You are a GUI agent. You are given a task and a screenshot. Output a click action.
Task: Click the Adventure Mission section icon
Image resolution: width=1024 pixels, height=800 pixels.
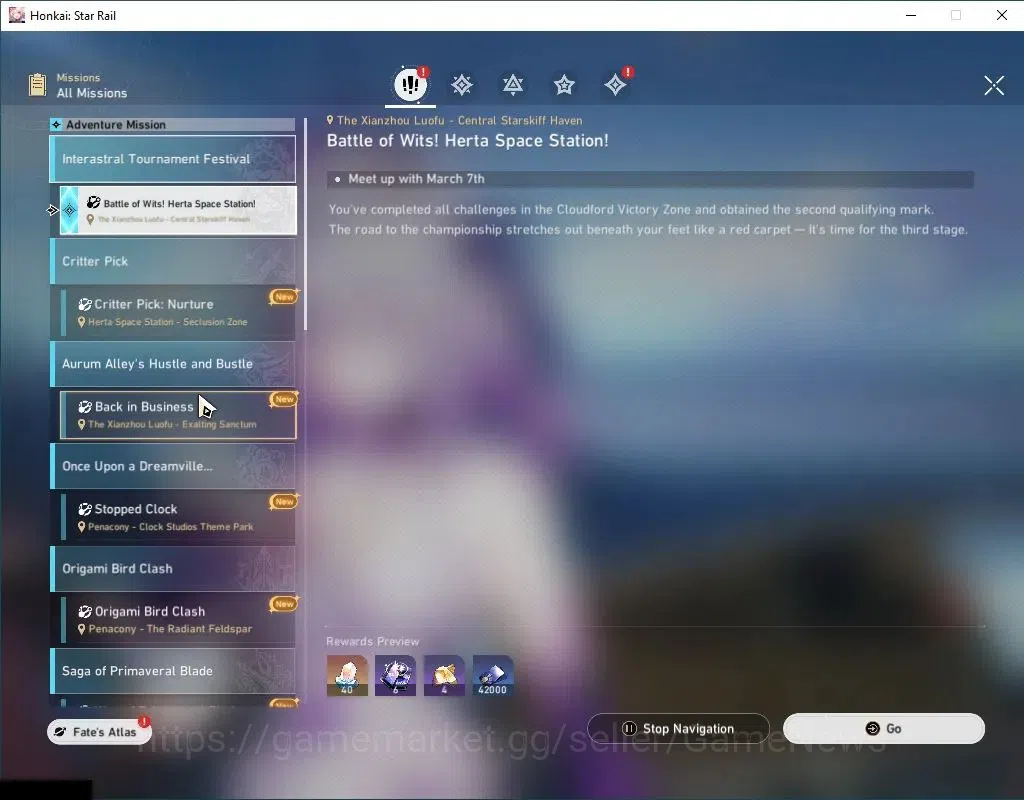pos(57,125)
